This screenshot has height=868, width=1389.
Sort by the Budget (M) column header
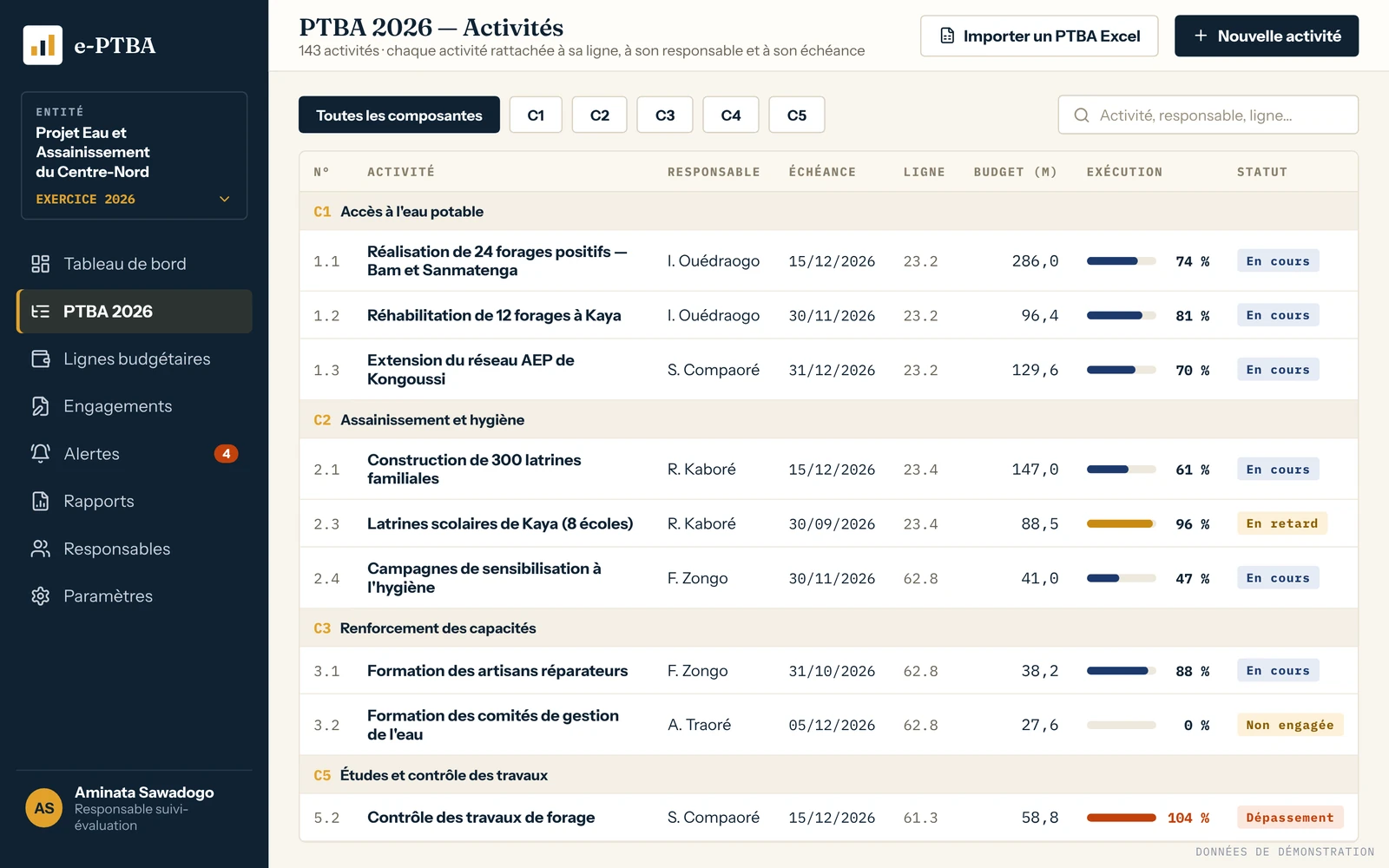point(1016,172)
